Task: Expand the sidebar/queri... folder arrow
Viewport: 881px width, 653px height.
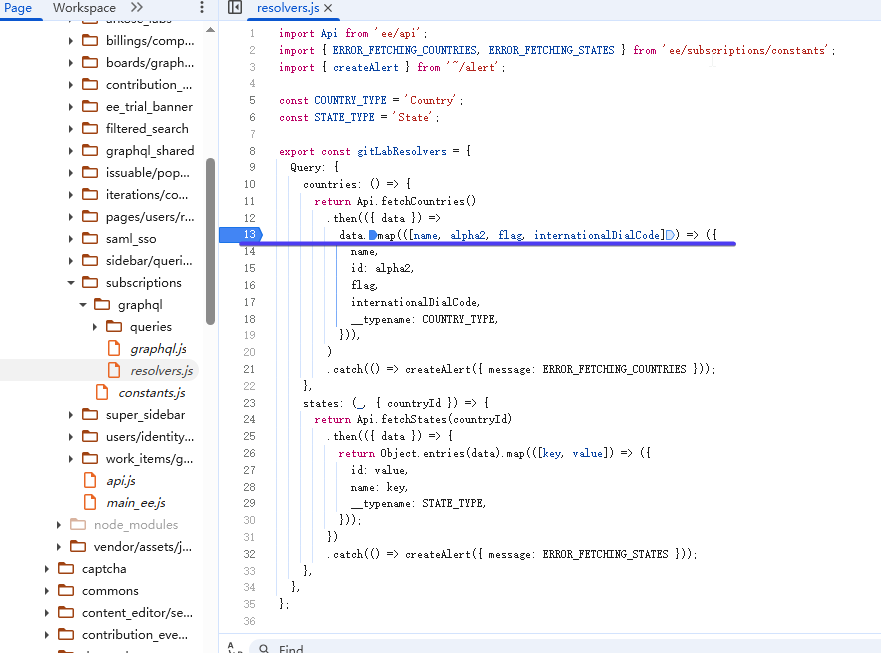Action: pos(70,261)
